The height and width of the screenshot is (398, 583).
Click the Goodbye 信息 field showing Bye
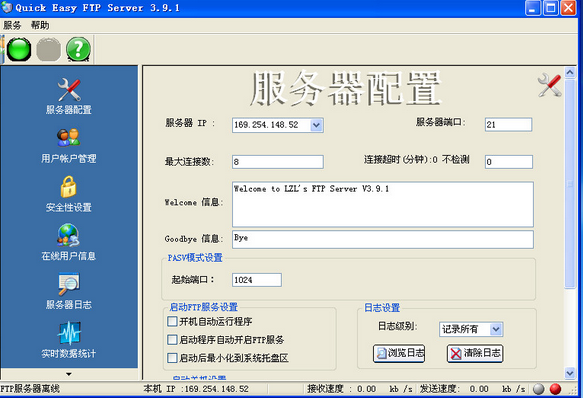point(383,240)
